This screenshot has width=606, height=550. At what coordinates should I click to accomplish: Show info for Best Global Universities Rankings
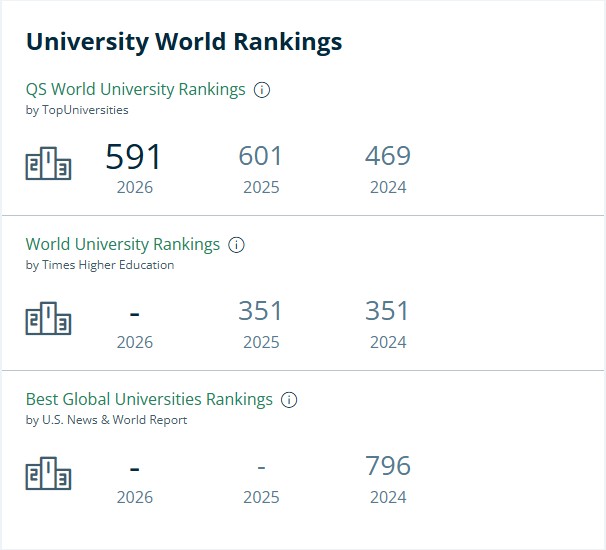click(289, 400)
